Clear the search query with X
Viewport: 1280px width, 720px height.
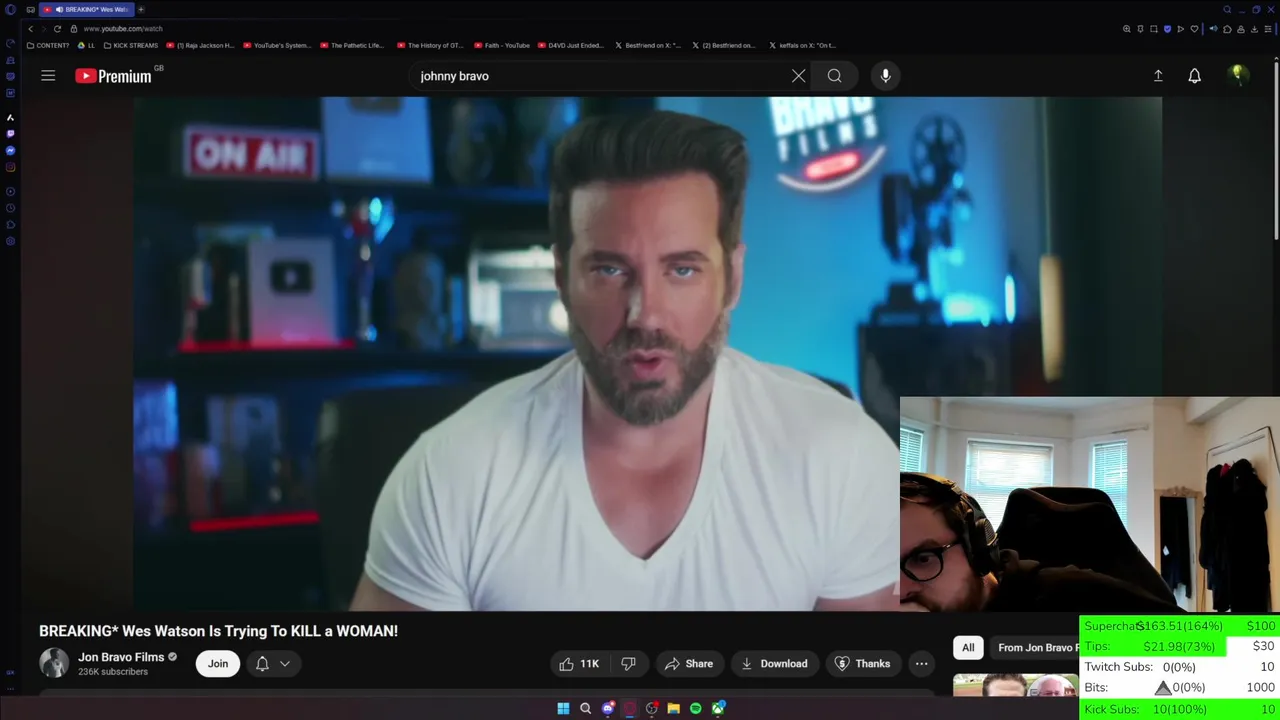point(798,76)
